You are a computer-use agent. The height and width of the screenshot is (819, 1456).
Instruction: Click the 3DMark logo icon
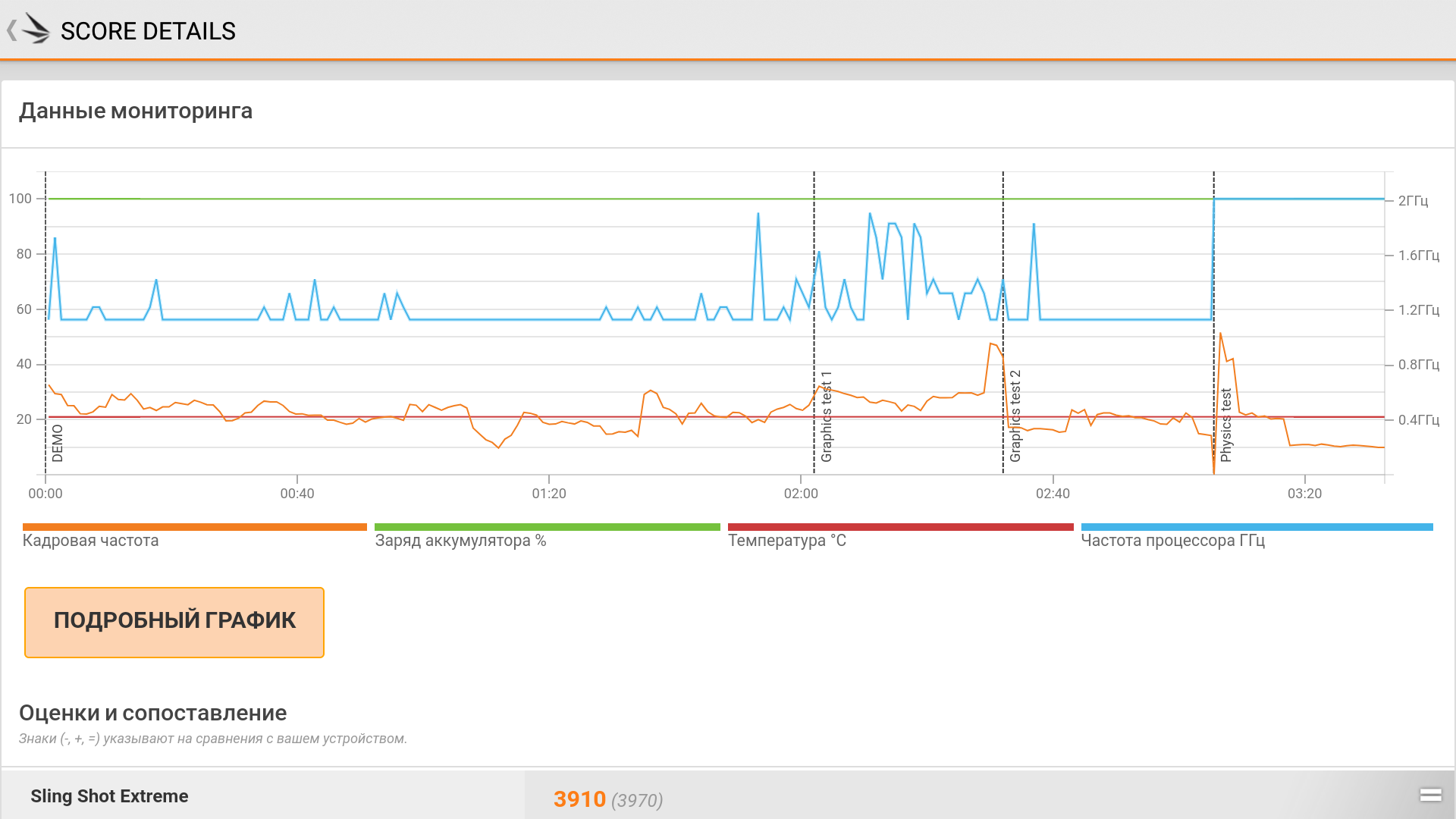pos(36,30)
